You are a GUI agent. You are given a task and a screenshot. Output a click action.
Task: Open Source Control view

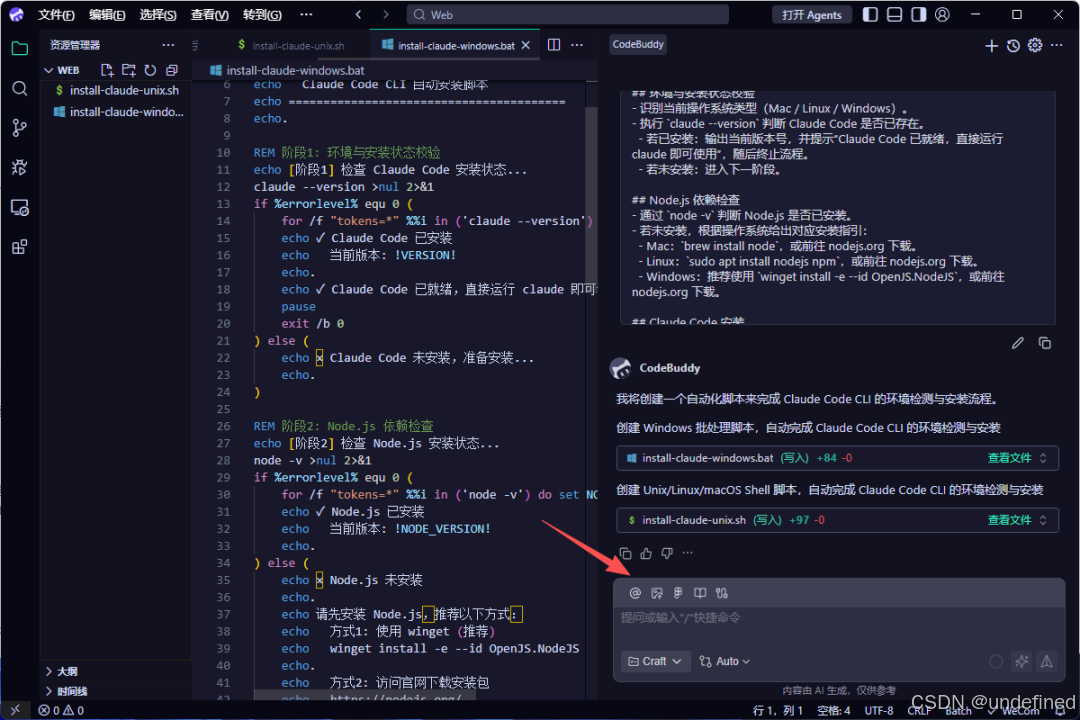(20, 127)
